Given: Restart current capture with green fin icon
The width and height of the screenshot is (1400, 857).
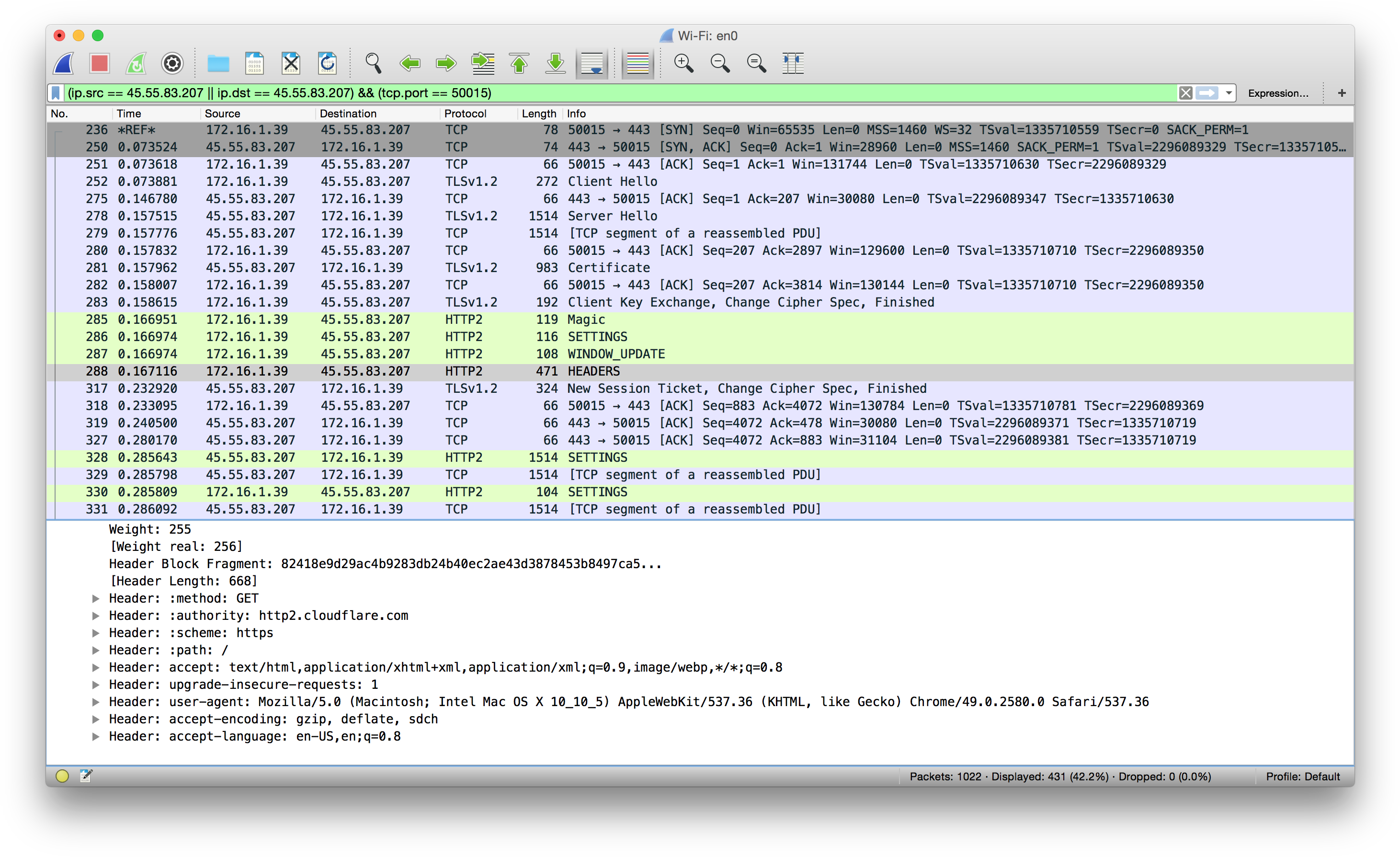Looking at the screenshot, I should tap(136, 63).
